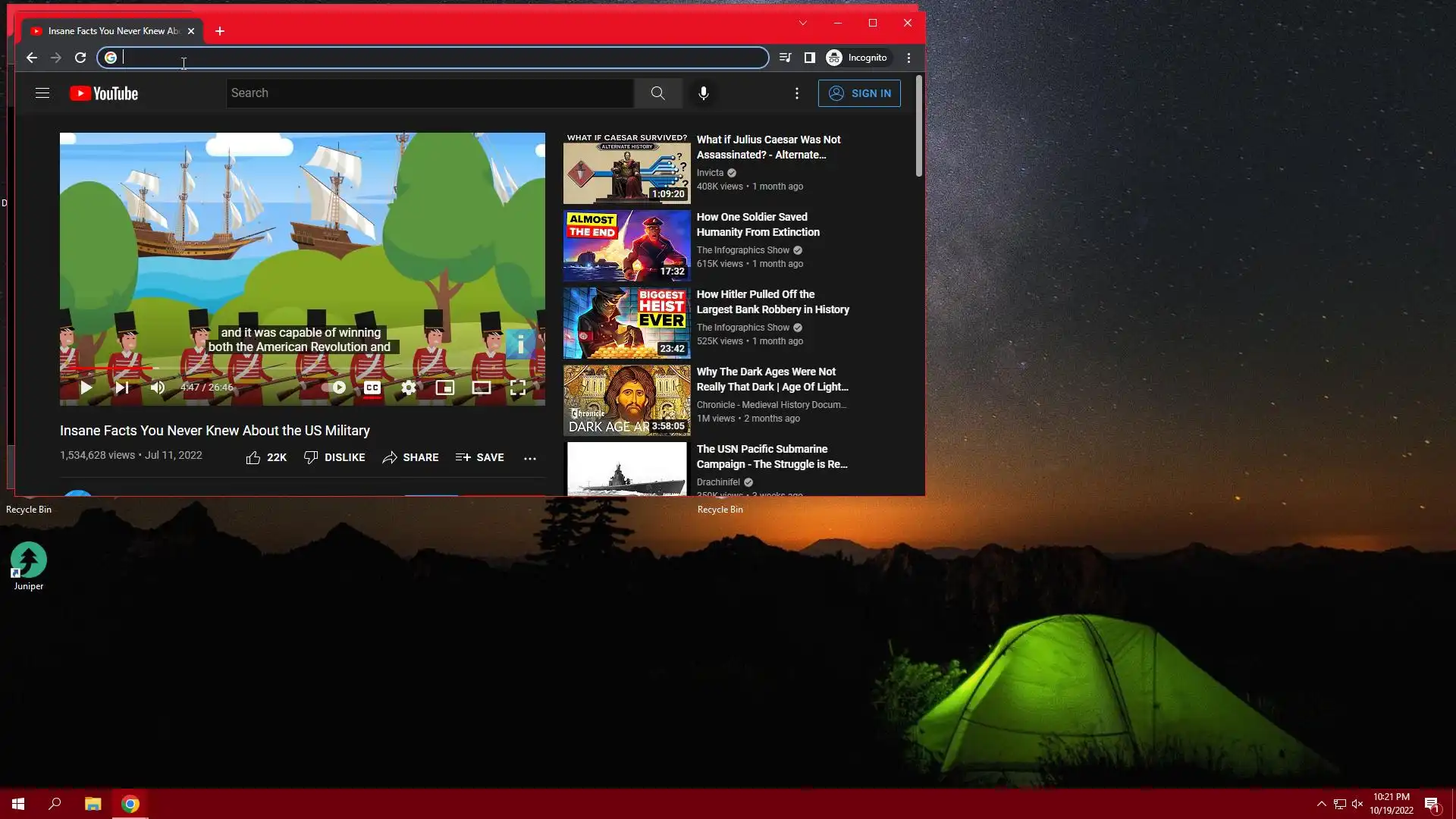Open a new browser tab

point(219,31)
